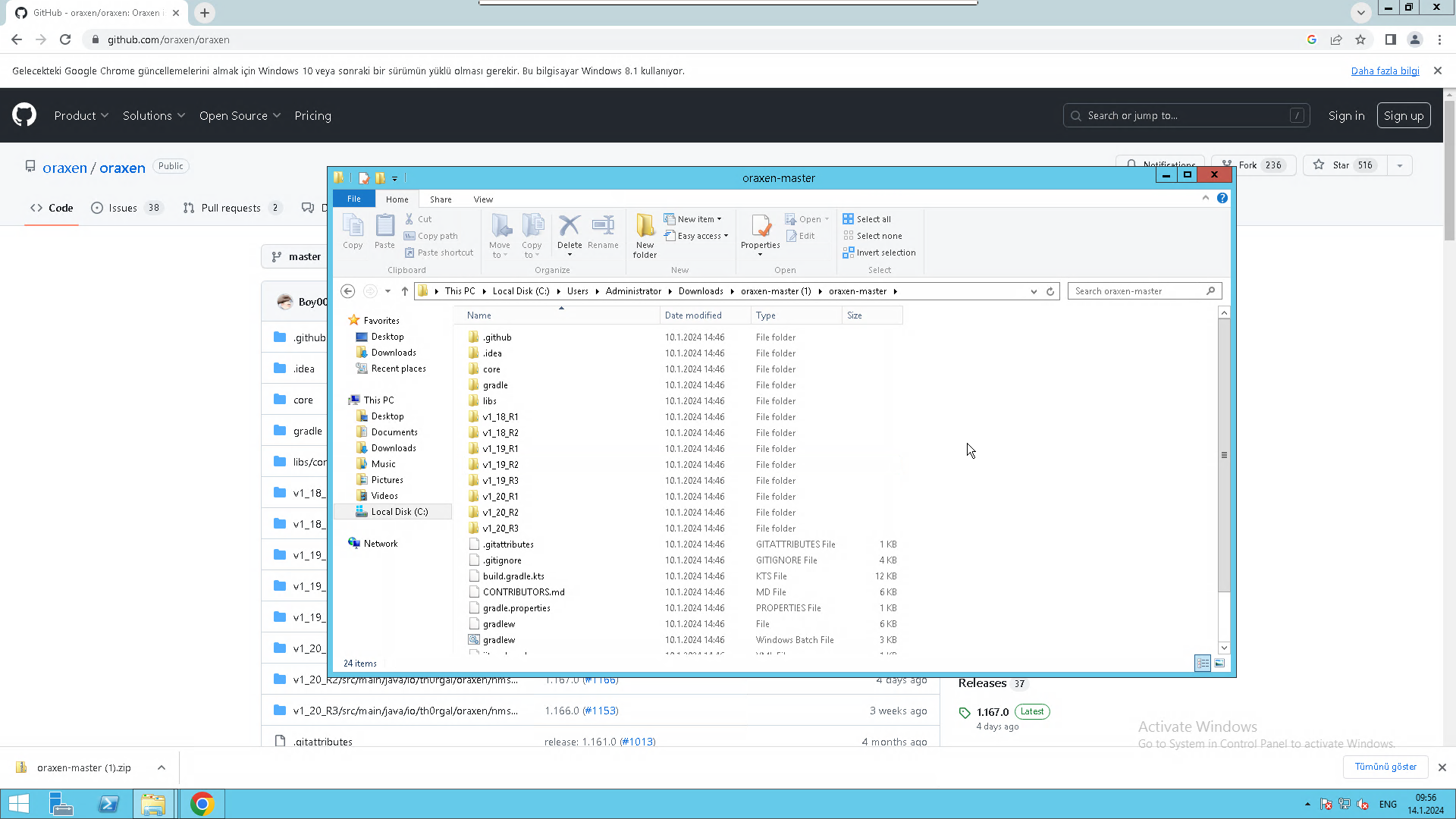Open the File menu in Explorer
This screenshot has width=1456, height=819.
click(x=354, y=199)
